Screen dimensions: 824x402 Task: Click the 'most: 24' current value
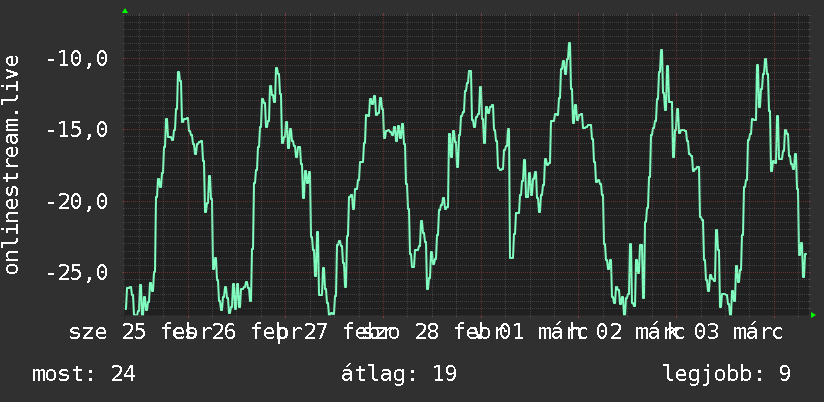point(84,374)
